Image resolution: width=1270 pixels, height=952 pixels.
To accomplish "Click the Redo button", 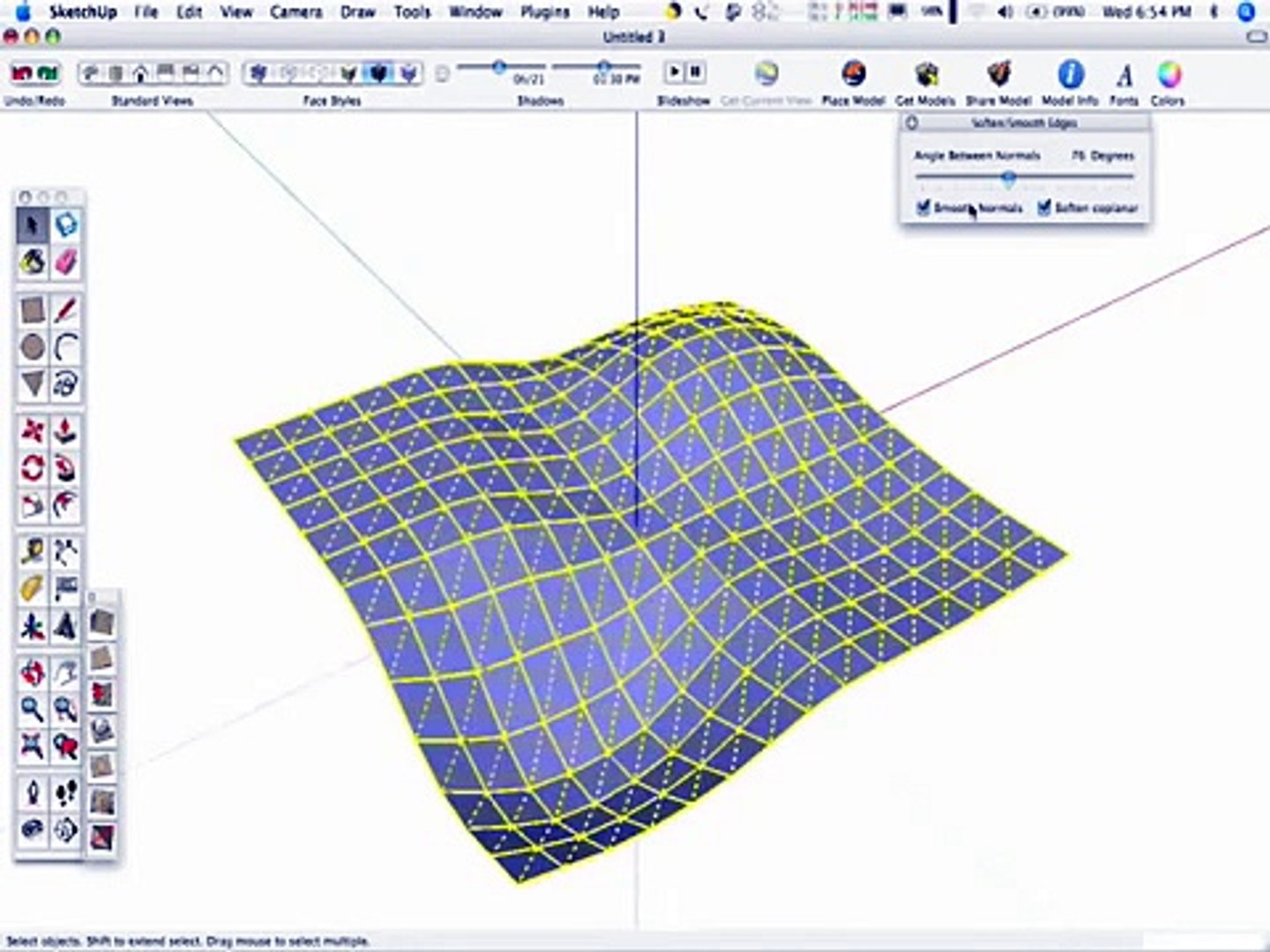I will [x=48, y=73].
